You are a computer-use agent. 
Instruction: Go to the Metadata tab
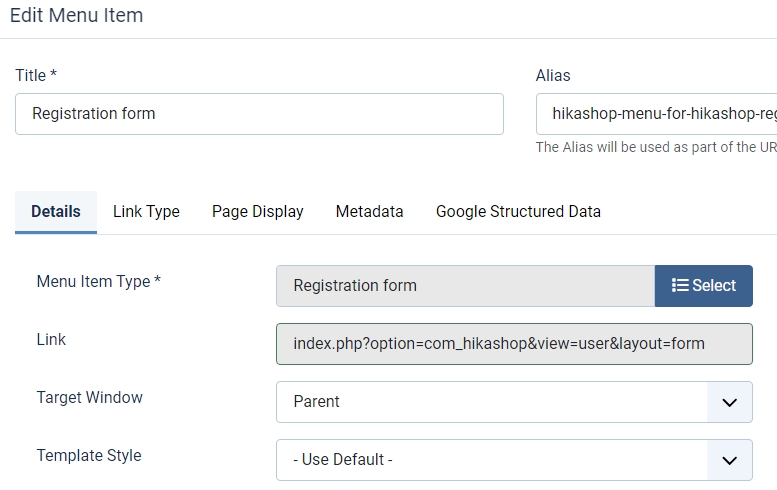[x=370, y=212]
